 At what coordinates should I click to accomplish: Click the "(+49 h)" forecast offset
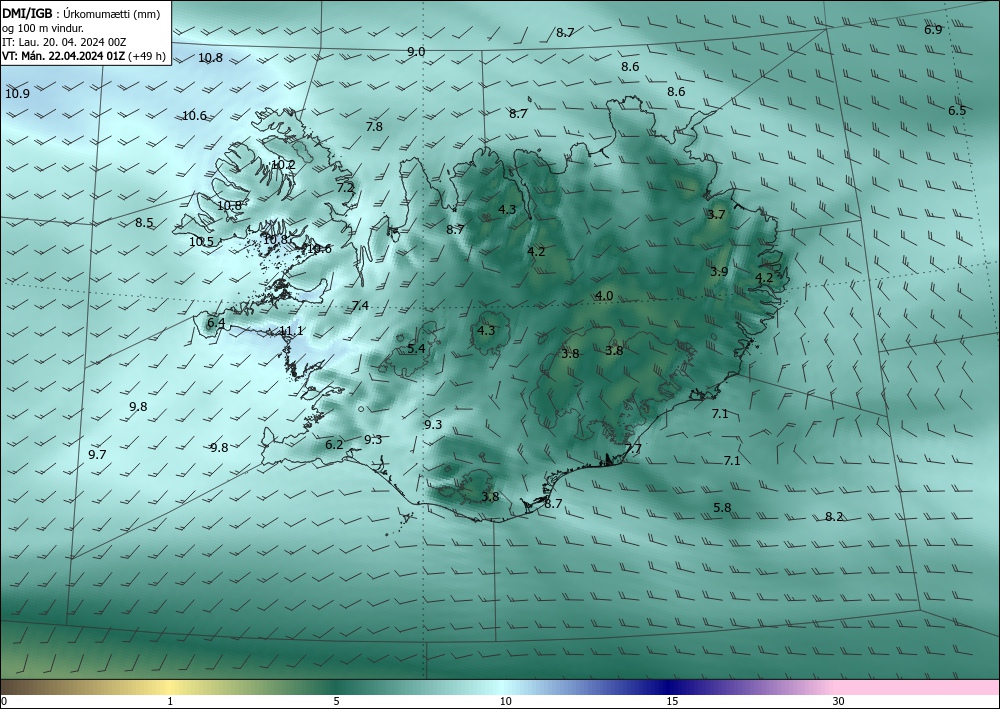[147, 56]
